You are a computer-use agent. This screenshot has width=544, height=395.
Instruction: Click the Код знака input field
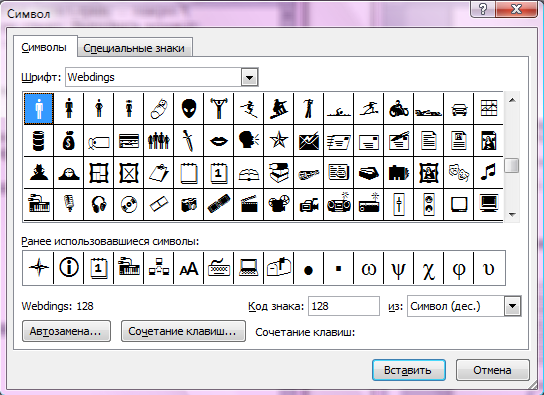(343, 306)
